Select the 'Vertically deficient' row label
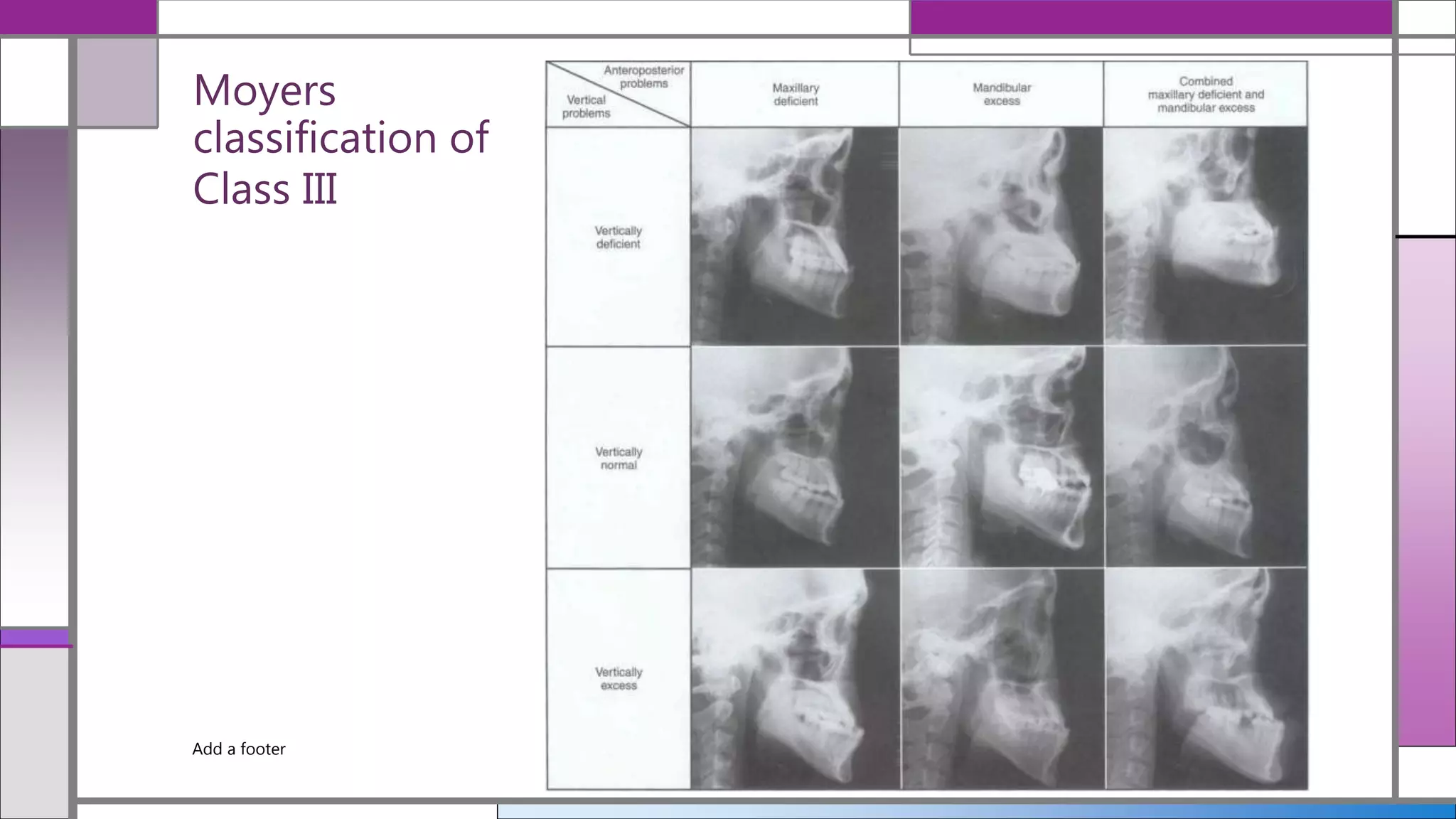The image size is (1456, 819). pos(619,237)
